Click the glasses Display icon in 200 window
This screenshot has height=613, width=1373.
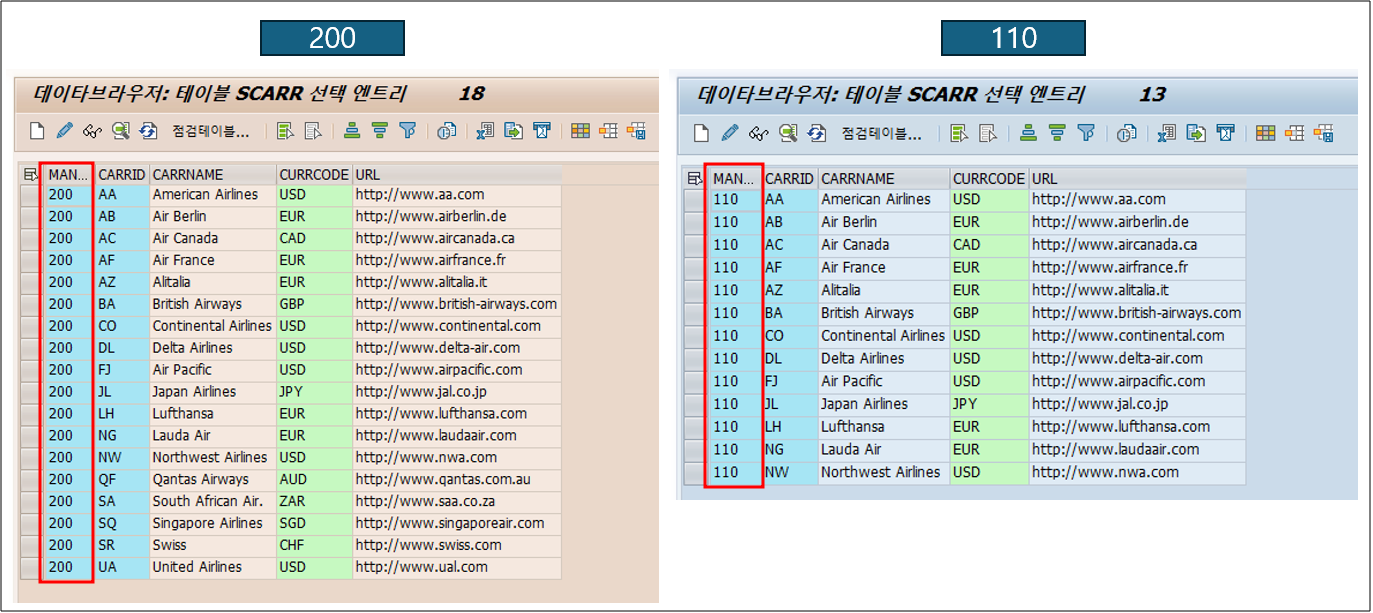(x=93, y=131)
